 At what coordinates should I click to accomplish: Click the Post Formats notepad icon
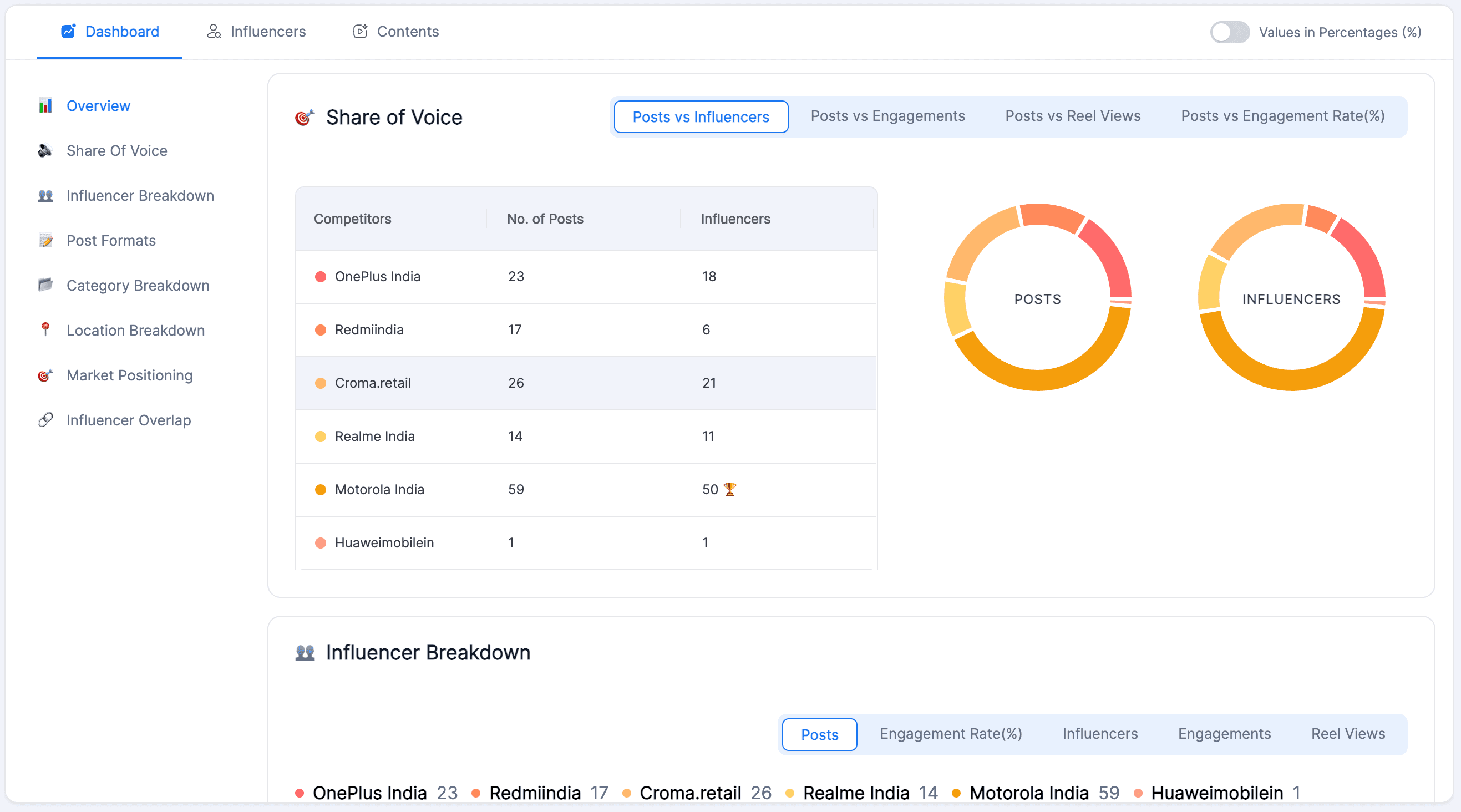click(x=45, y=240)
